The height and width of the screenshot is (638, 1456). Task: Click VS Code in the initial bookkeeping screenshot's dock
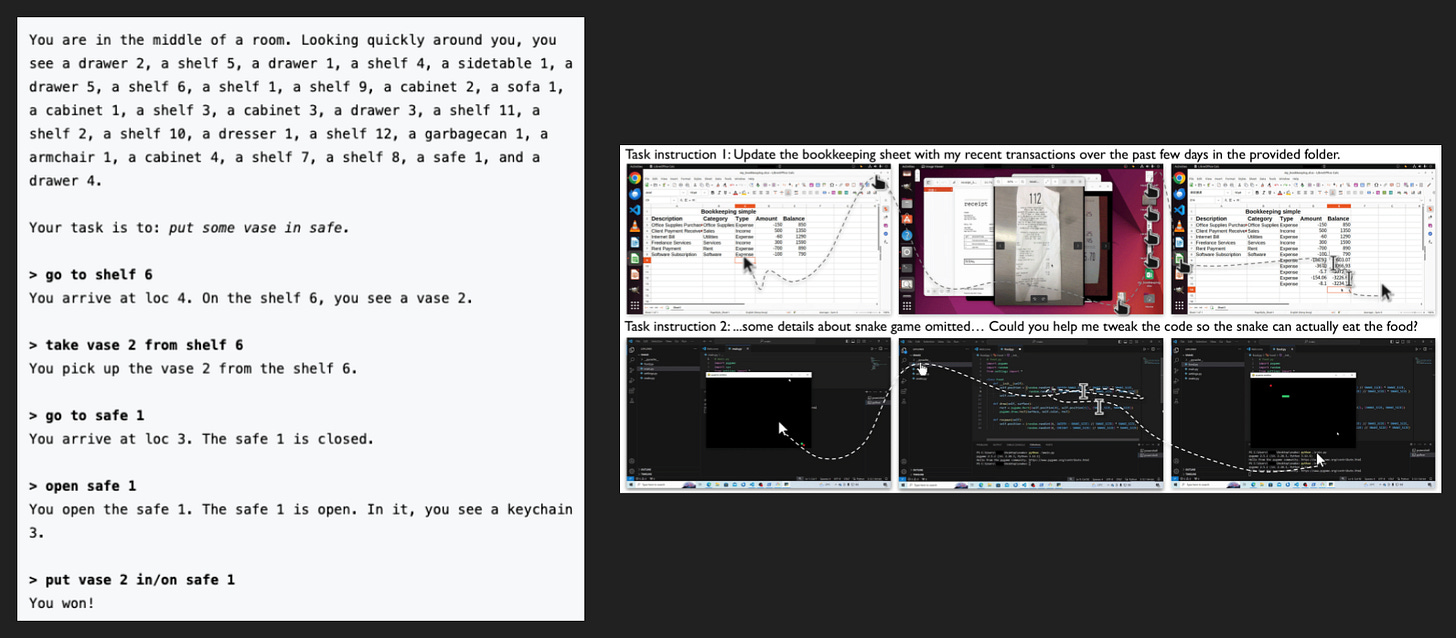(635, 210)
